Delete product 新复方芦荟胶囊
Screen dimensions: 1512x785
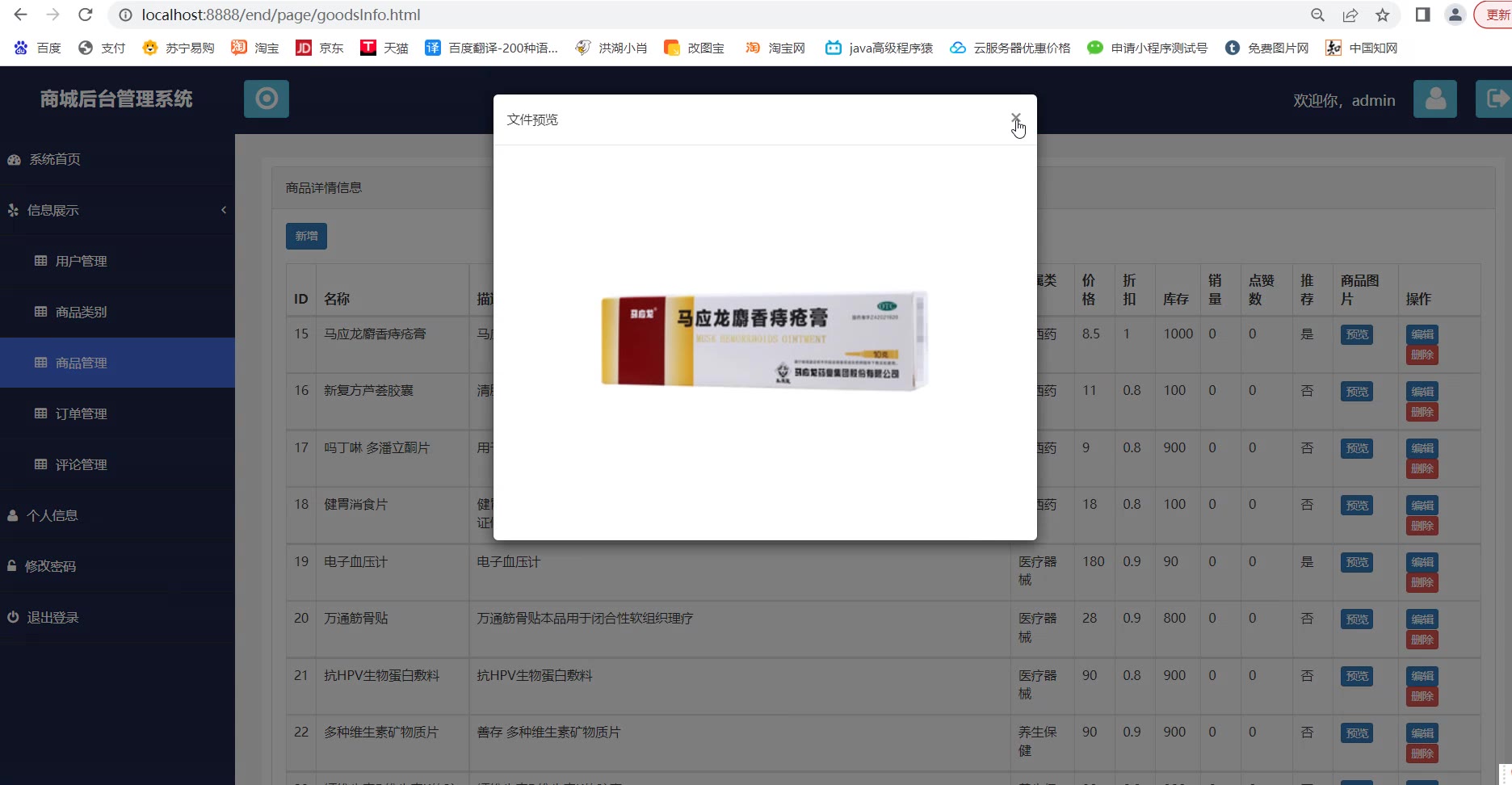tap(1422, 412)
